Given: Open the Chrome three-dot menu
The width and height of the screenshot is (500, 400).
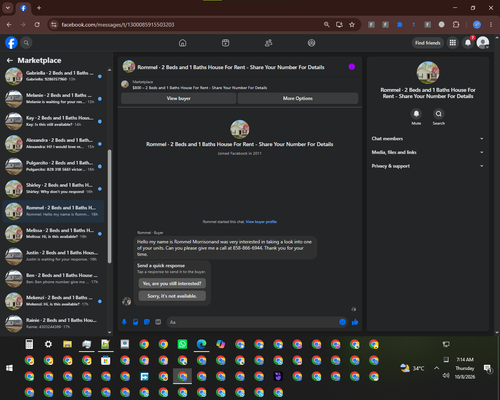Looking at the screenshot, I should click(491, 25).
